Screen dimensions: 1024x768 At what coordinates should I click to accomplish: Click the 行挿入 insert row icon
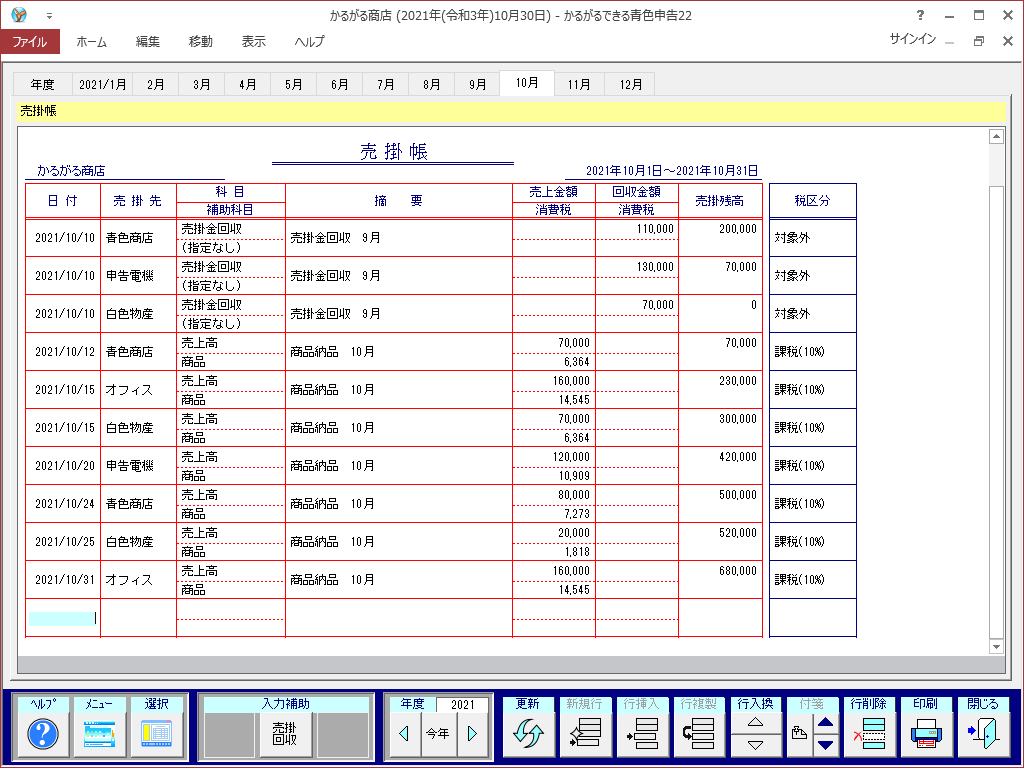[x=642, y=734]
